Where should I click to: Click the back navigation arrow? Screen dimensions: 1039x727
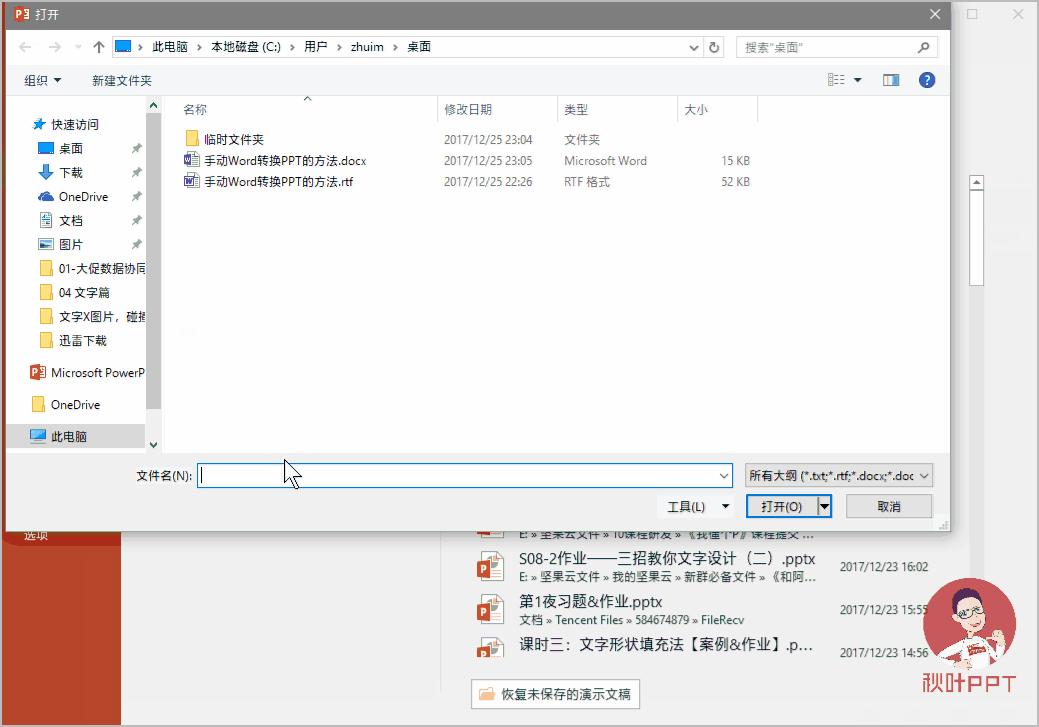(25, 47)
